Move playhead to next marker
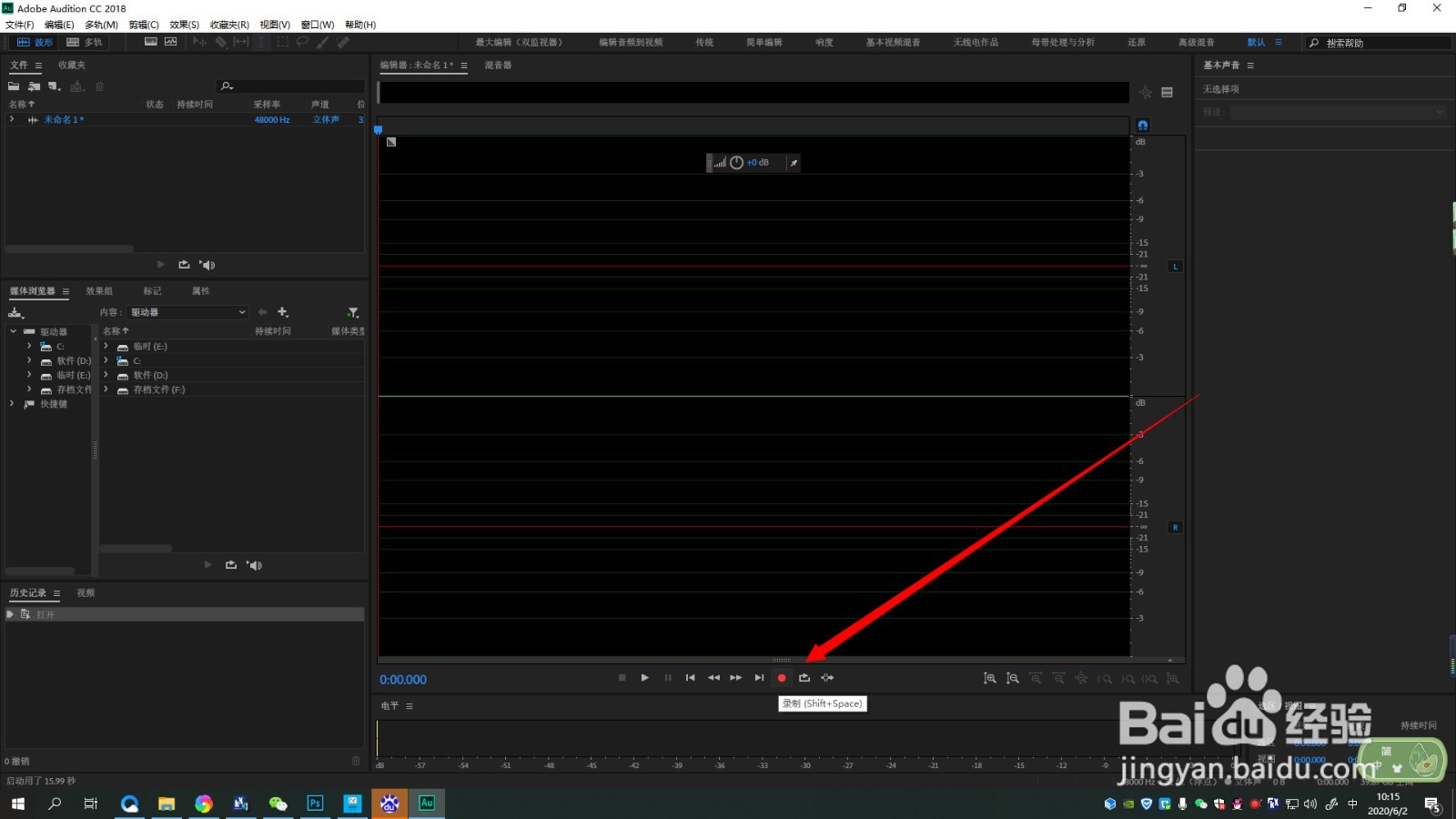This screenshot has width=1456, height=819. coord(759,678)
